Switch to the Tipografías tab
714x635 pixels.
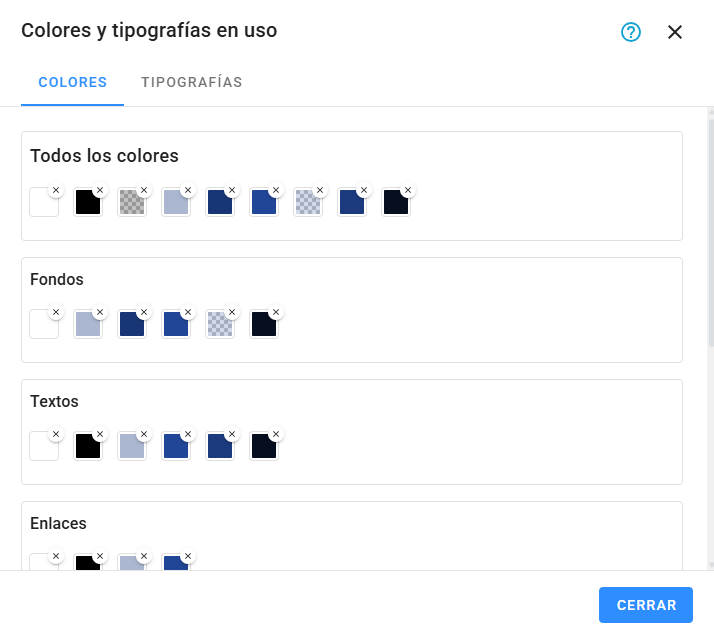192,82
